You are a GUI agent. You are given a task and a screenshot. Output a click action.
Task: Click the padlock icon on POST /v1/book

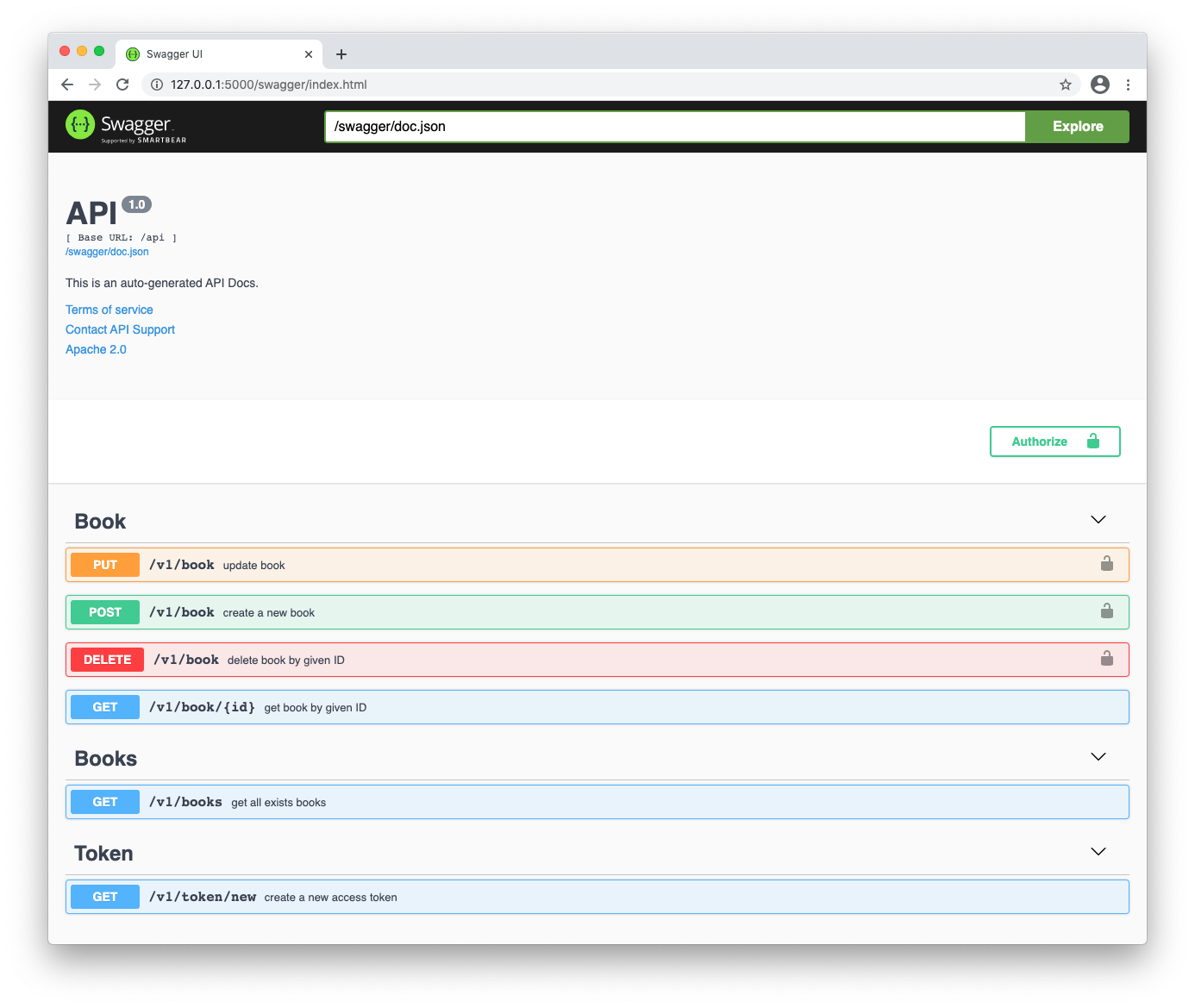tap(1107, 610)
